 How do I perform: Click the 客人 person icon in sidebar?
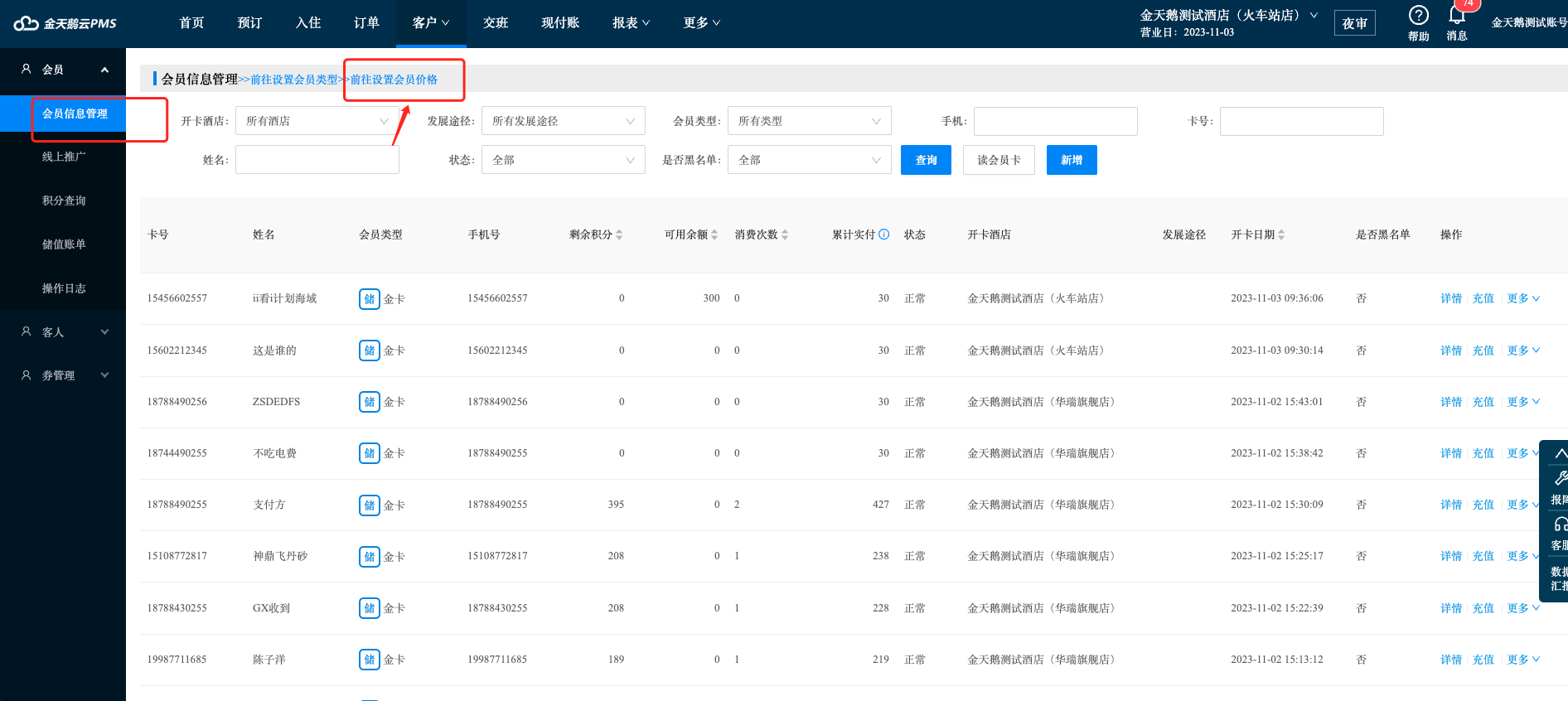pos(27,331)
